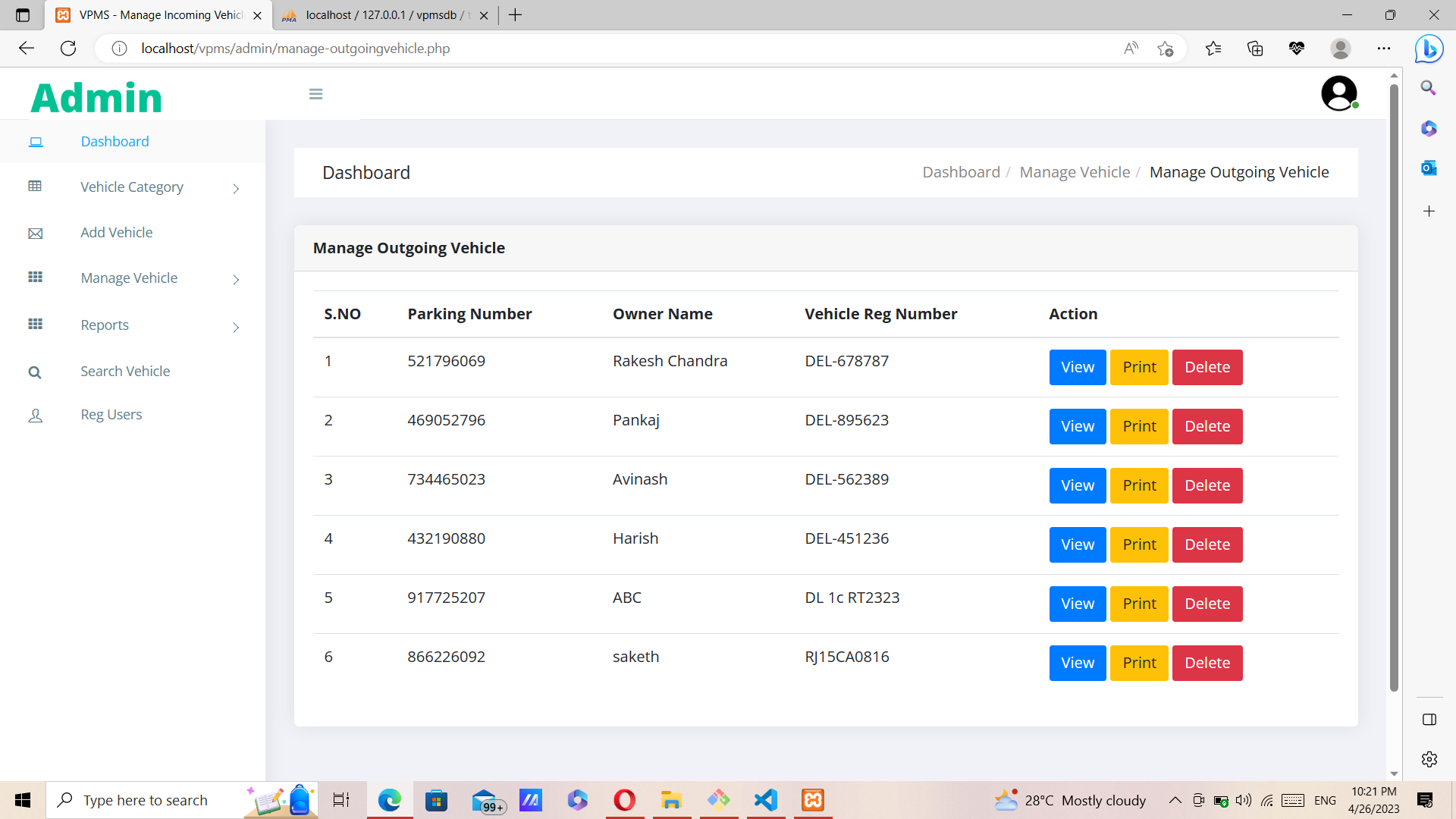Click the Add Vehicle envelope icon
The width and height of the screenshot is (1456, 819).
click(35, 233)
